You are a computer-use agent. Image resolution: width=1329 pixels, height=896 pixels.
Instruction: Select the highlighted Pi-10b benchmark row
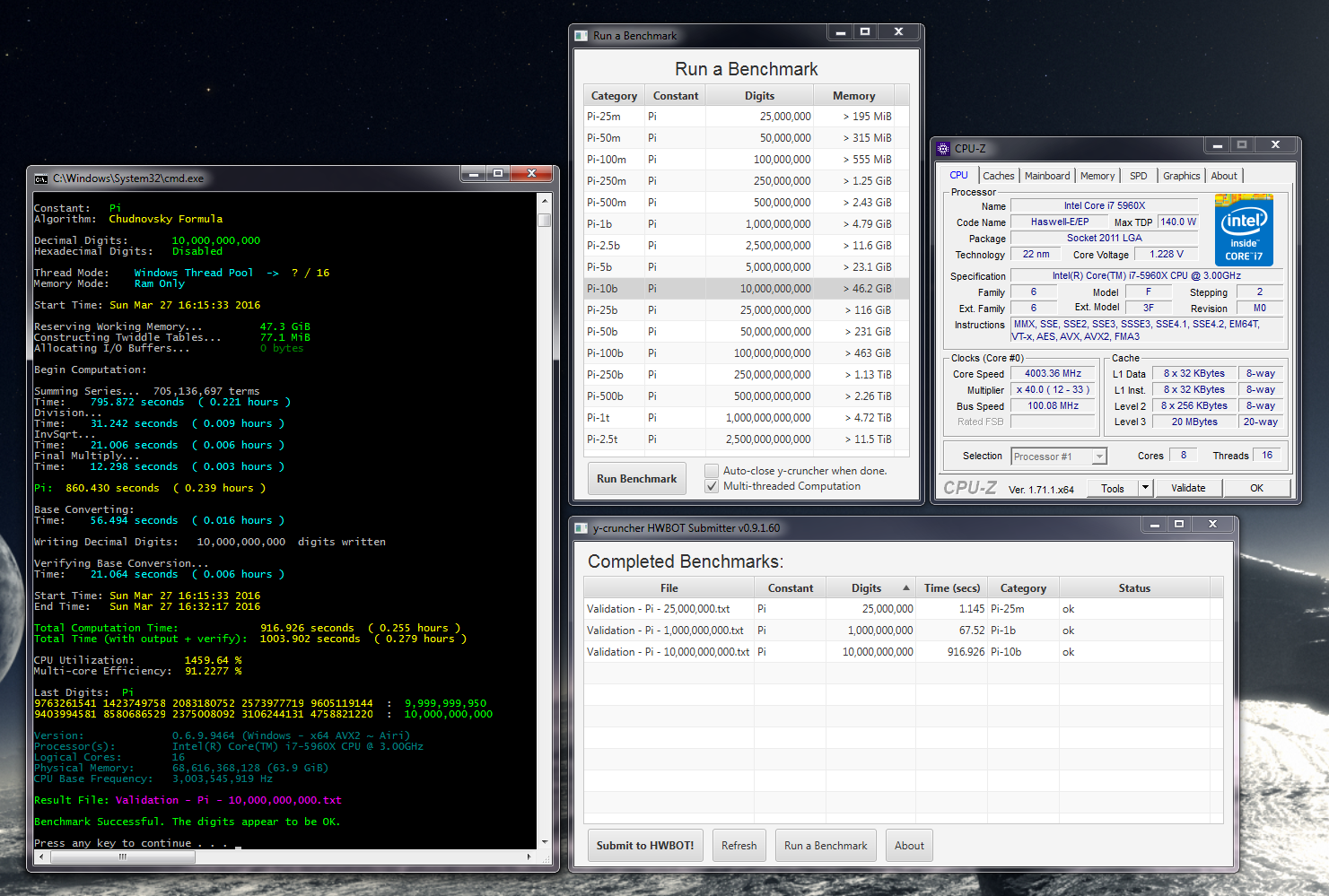(x=746, y=289)
